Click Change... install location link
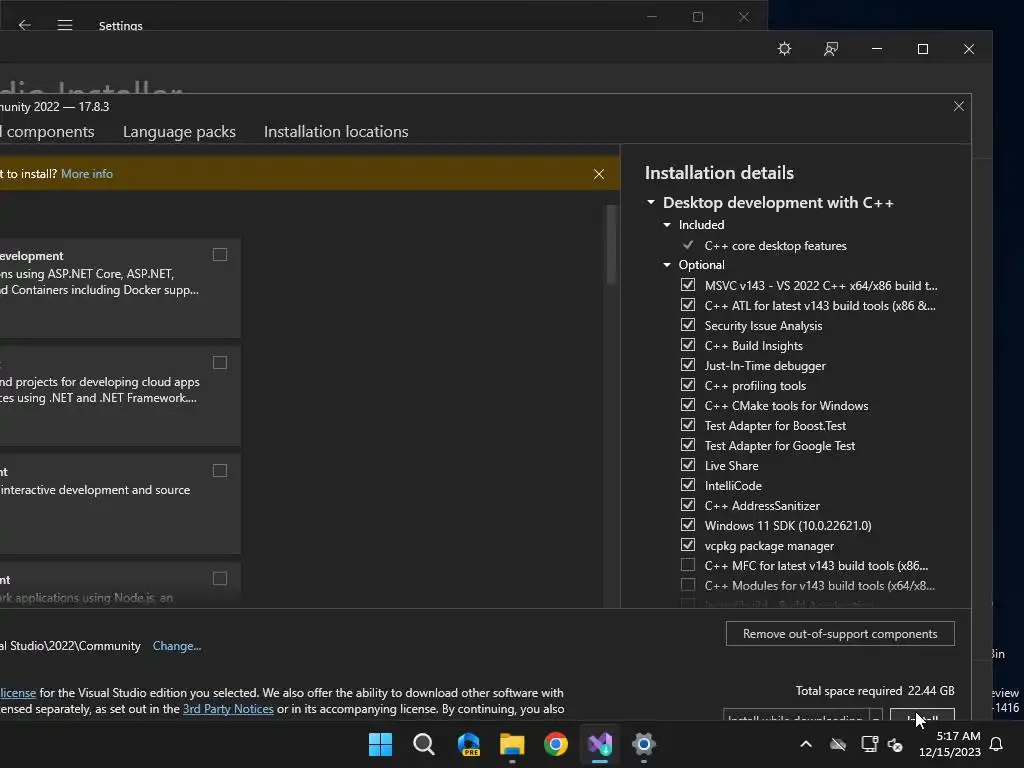Viewport: 1024px width, 768px height. (x=177, y=646)
